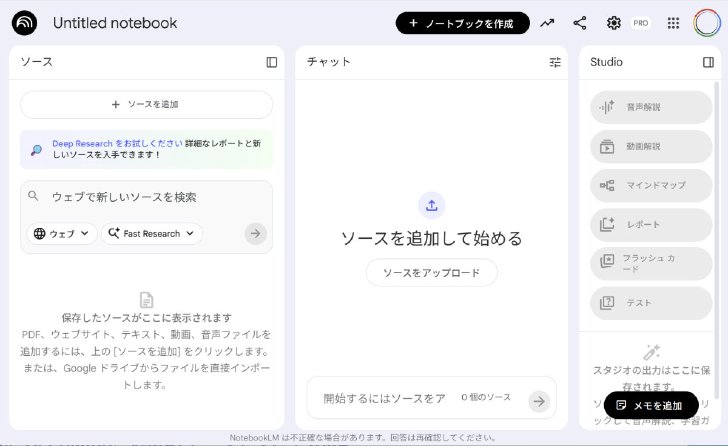Image resolution: width=728 pixels, height=446 pixels.
Task: Click the チャット panel heading
Action: pyautogui.click(x=329, y=62)
